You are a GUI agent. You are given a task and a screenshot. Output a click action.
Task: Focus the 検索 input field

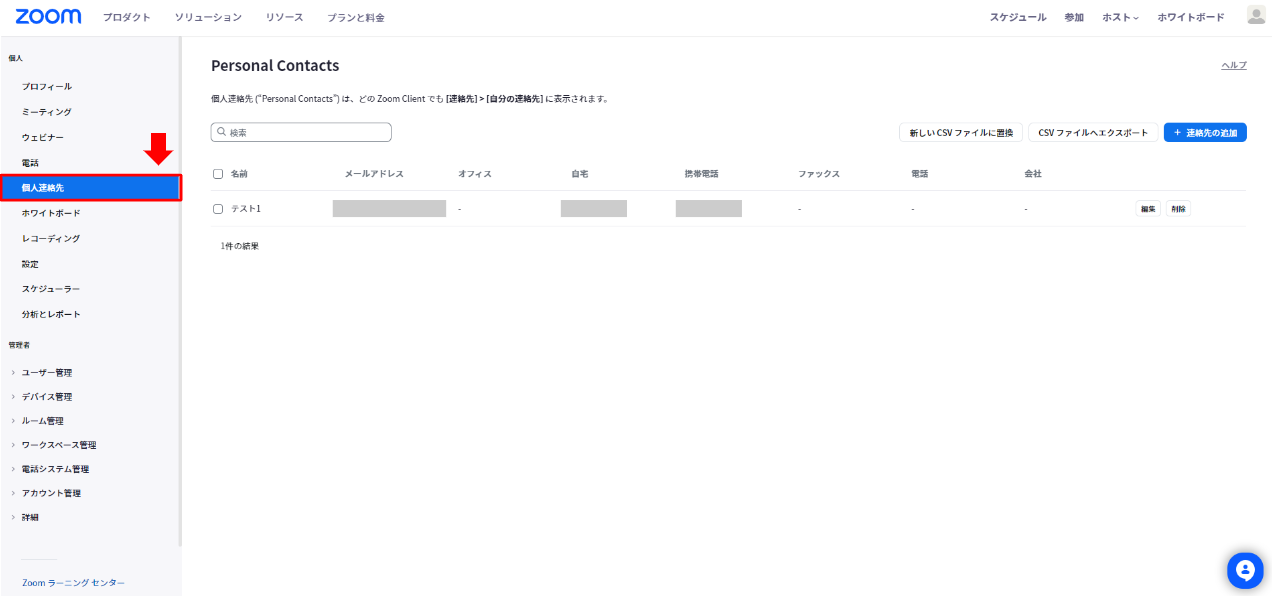[301, 132]
